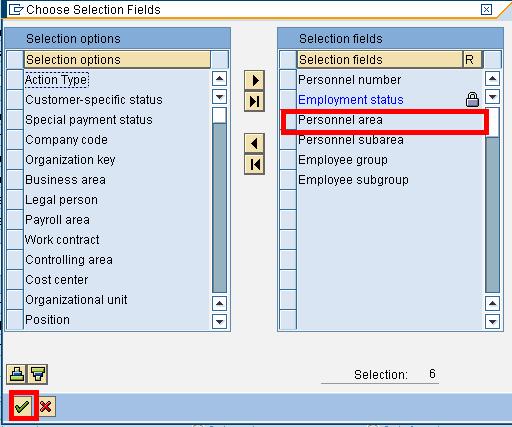Select Payroll area in Selection options
The image size is (512, 427).
[x=57, y=220]
